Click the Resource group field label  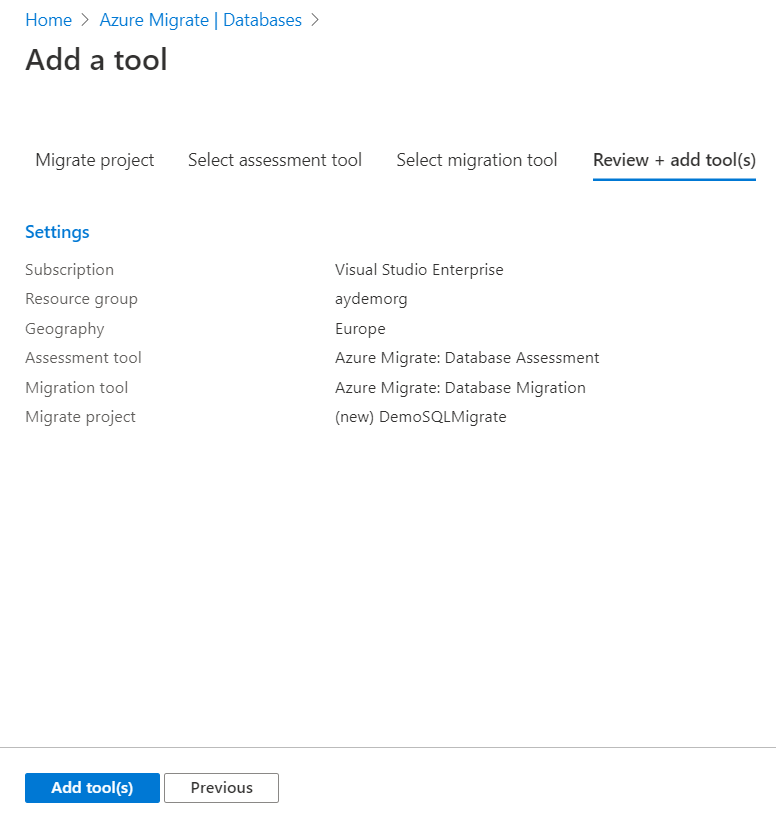pos(81,299)
